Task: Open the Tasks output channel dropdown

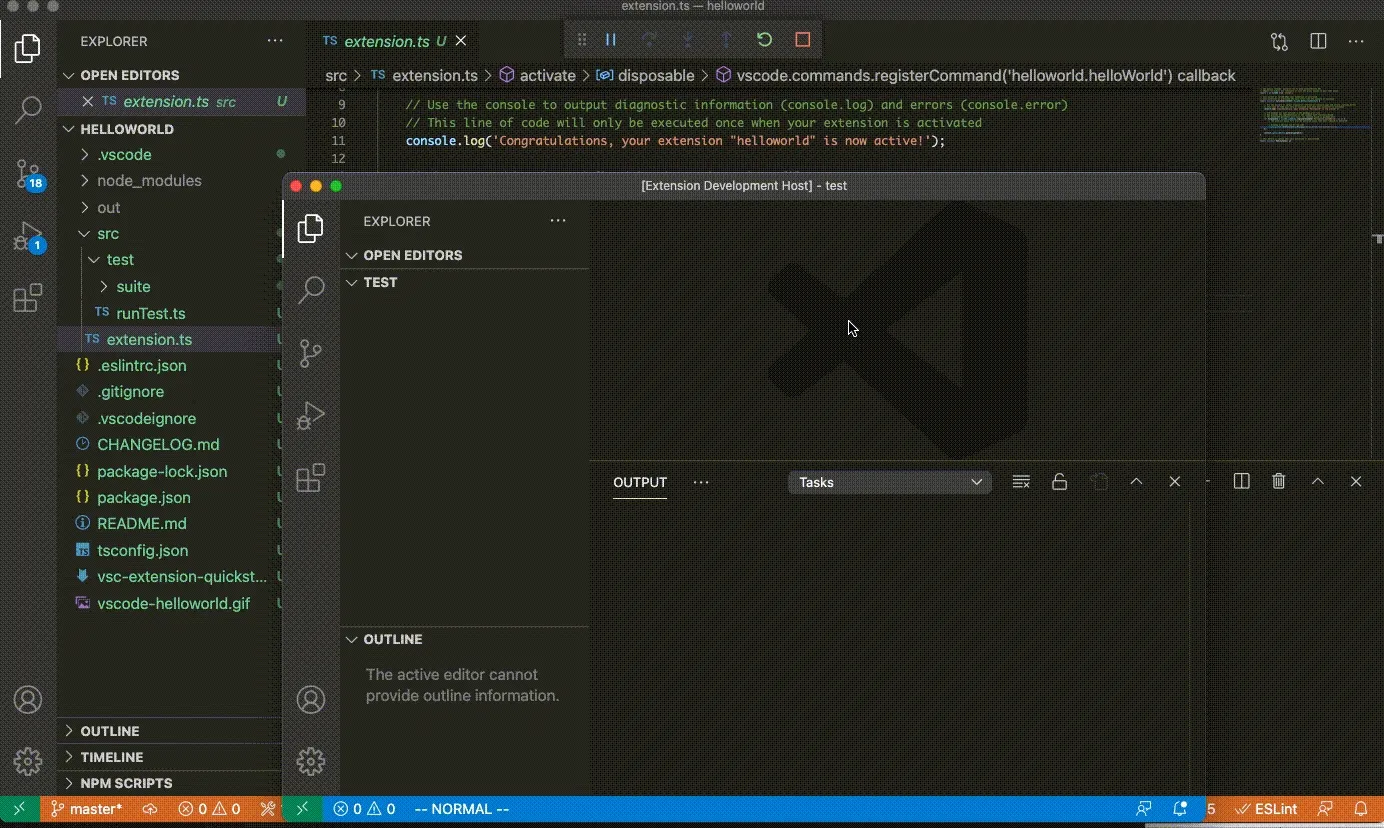Action: pos(889,482)
